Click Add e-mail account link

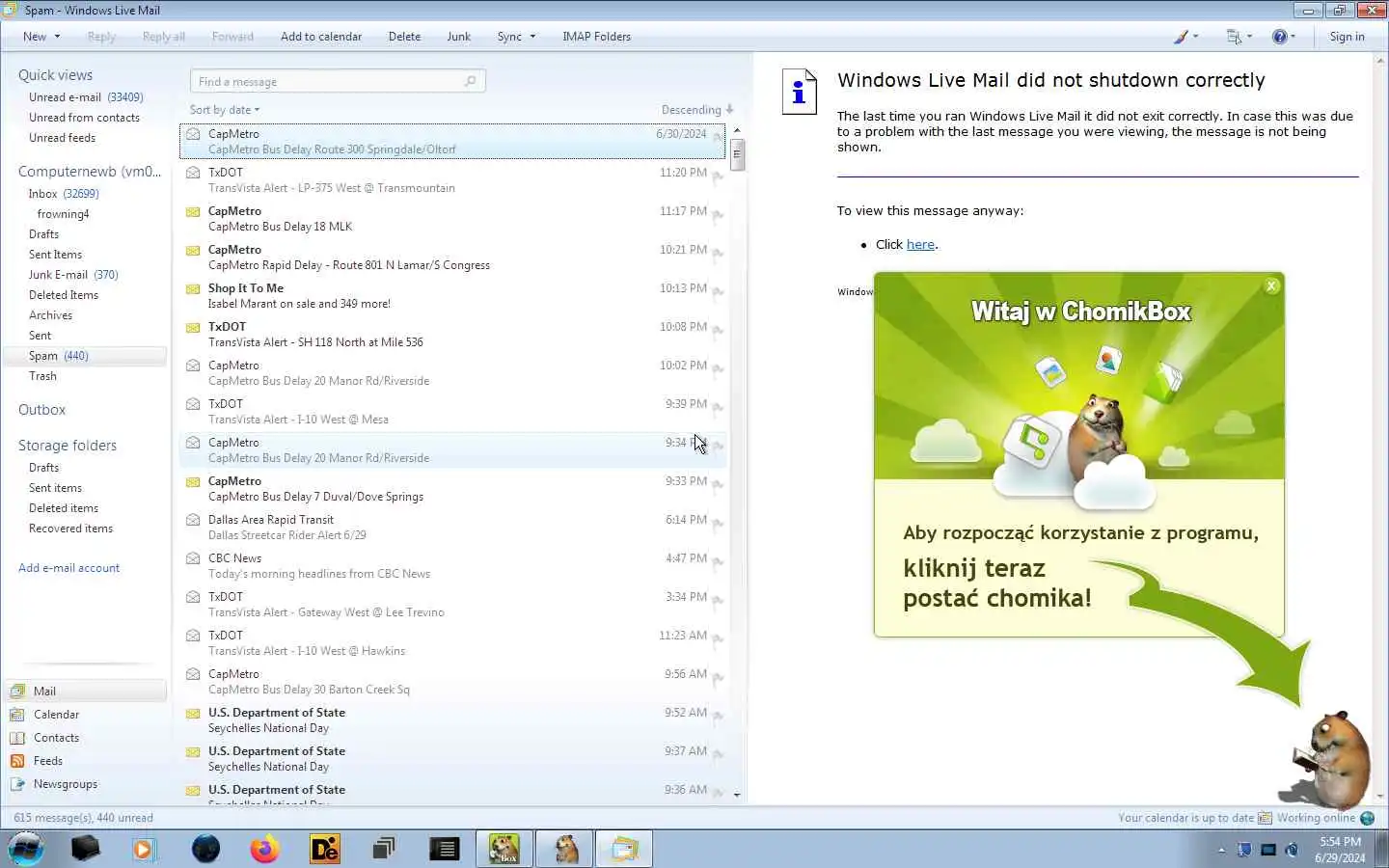tap(69, 568)
